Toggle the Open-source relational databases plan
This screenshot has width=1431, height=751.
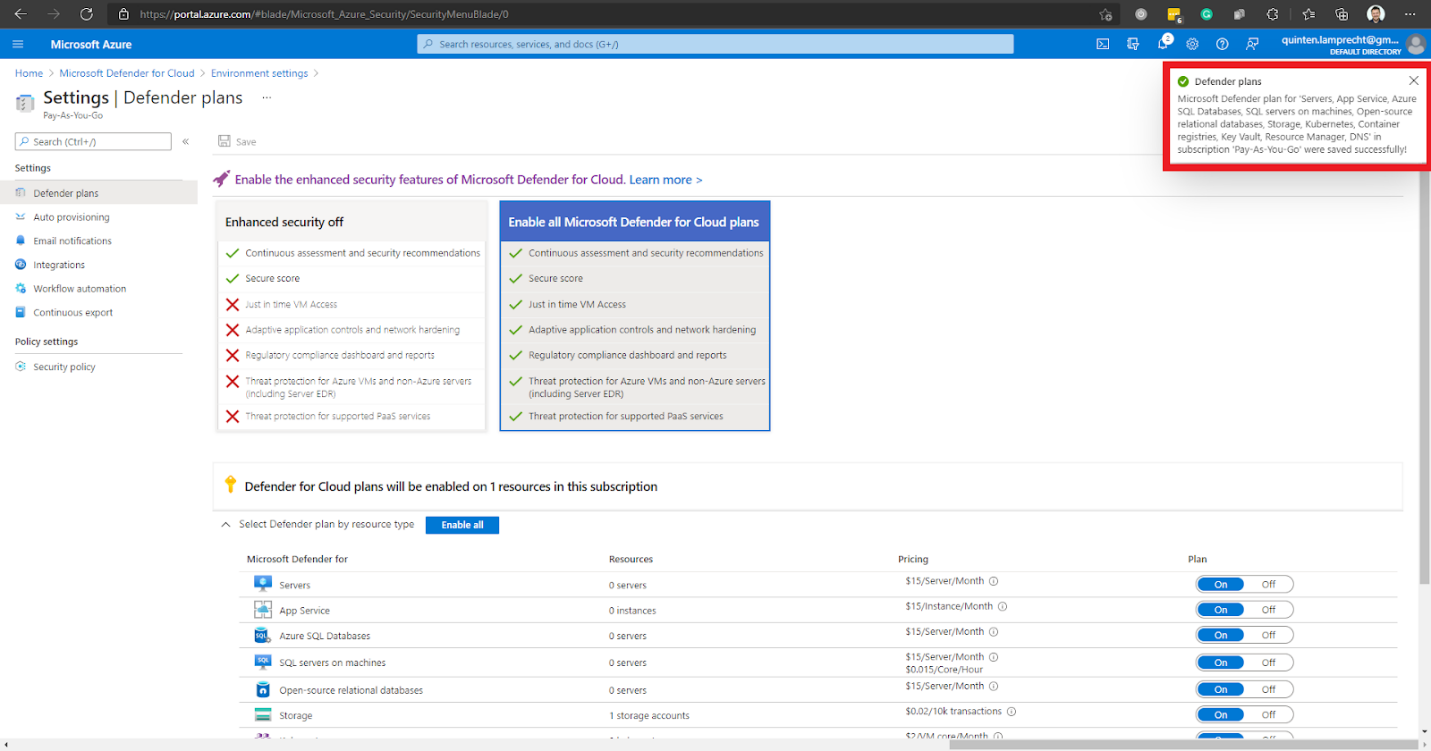[1244, 689]
